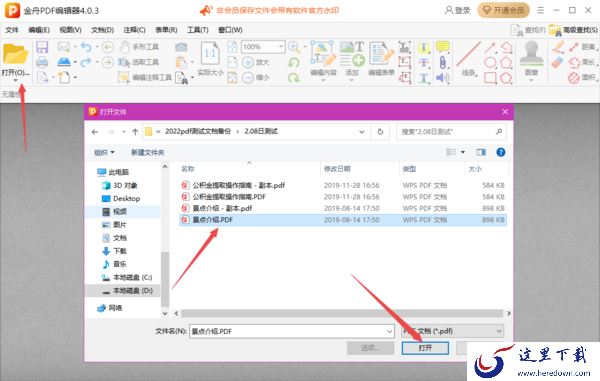Expand the dropdown arrow under 打开(O)

click(16, 80)
